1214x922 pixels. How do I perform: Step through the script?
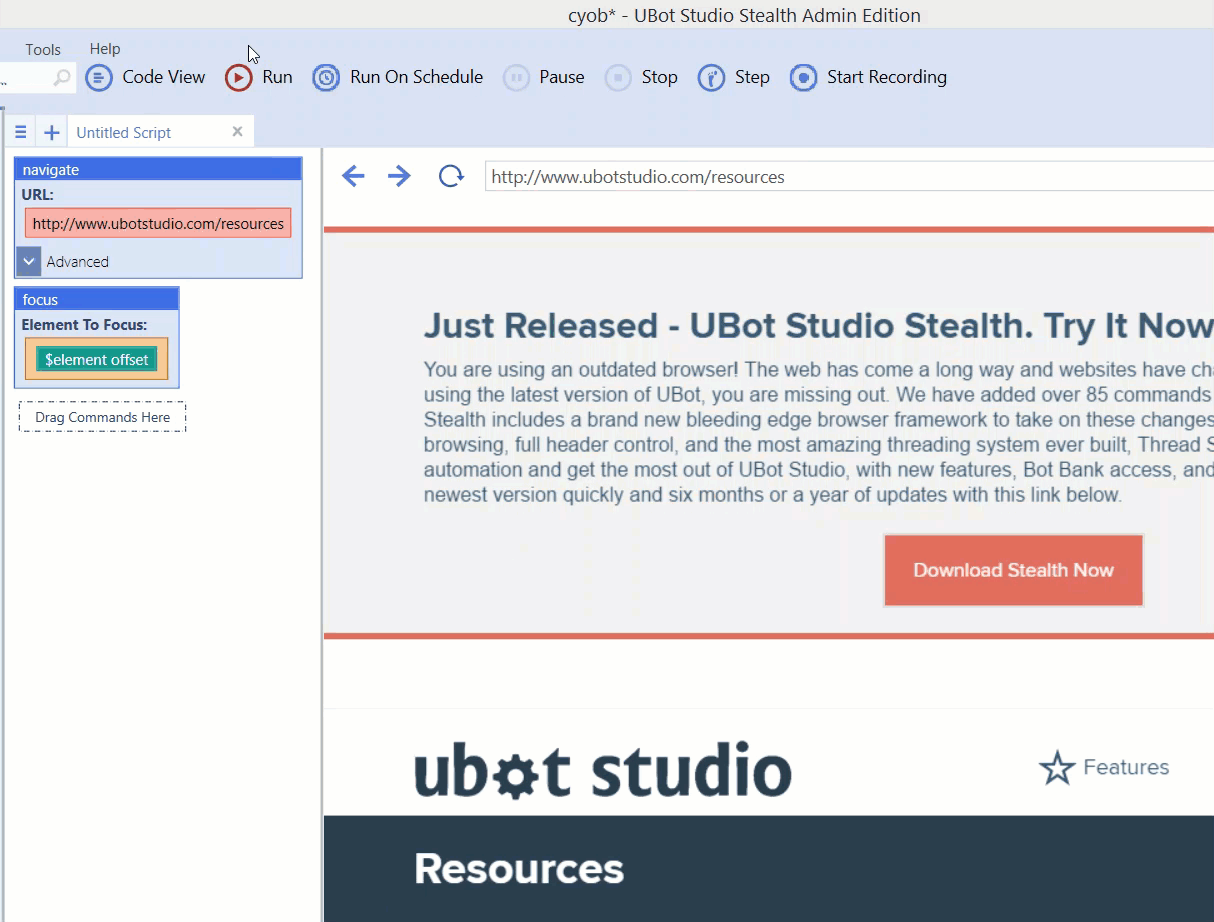734,77
